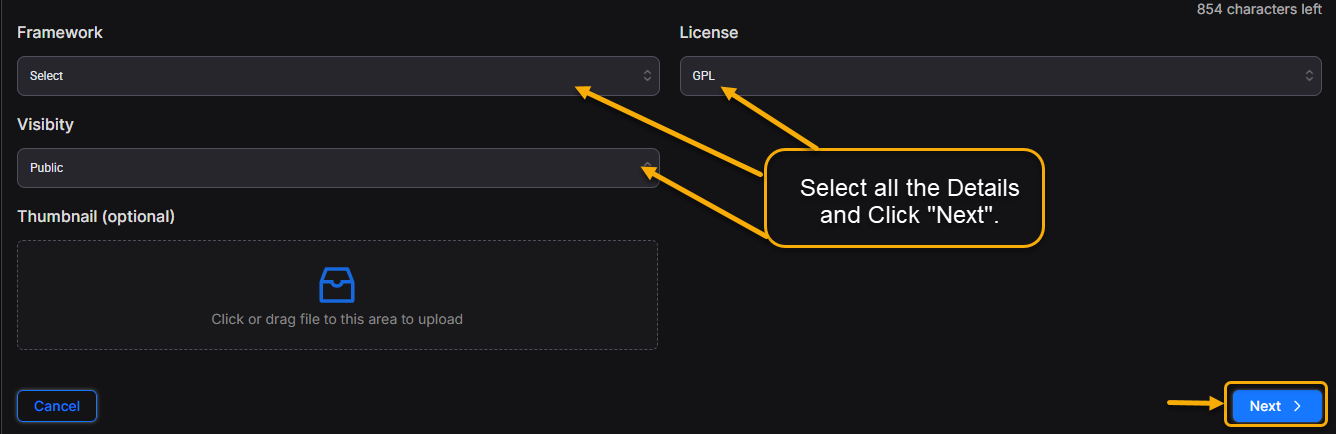Click the "Click or drag file" upload text
This screenshot has height=434, width=1336.
tap(337, 320)
